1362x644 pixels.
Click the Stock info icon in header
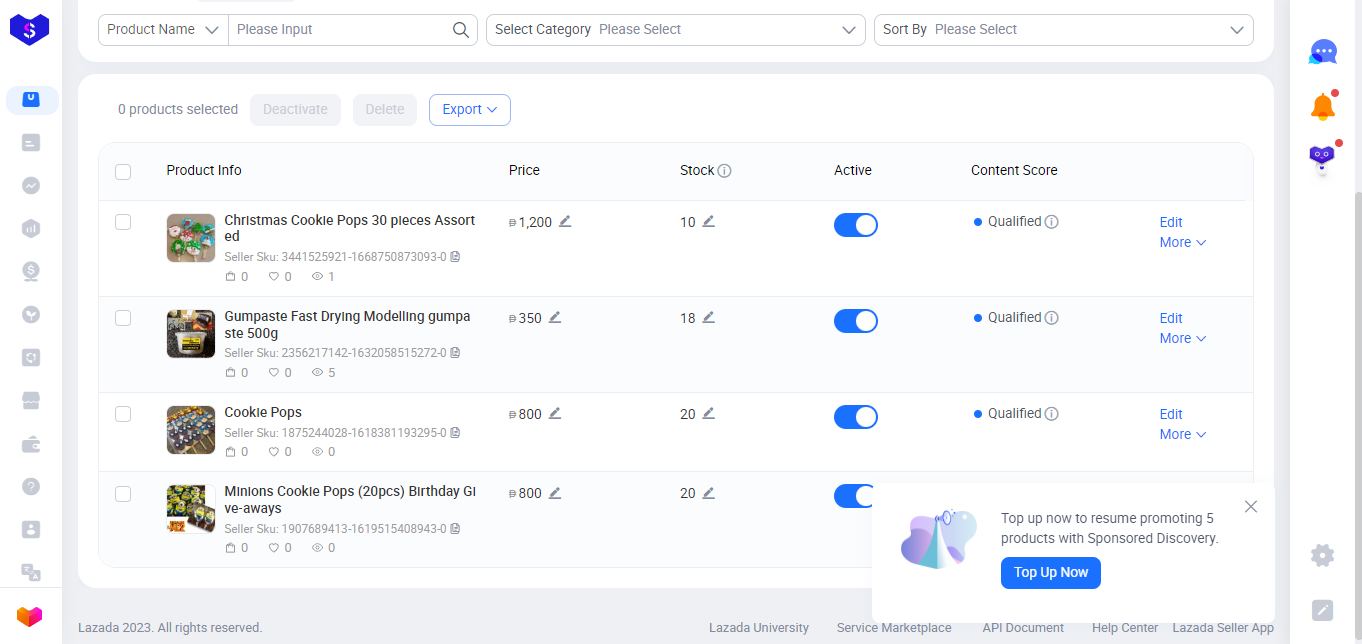tap(725, 171)
